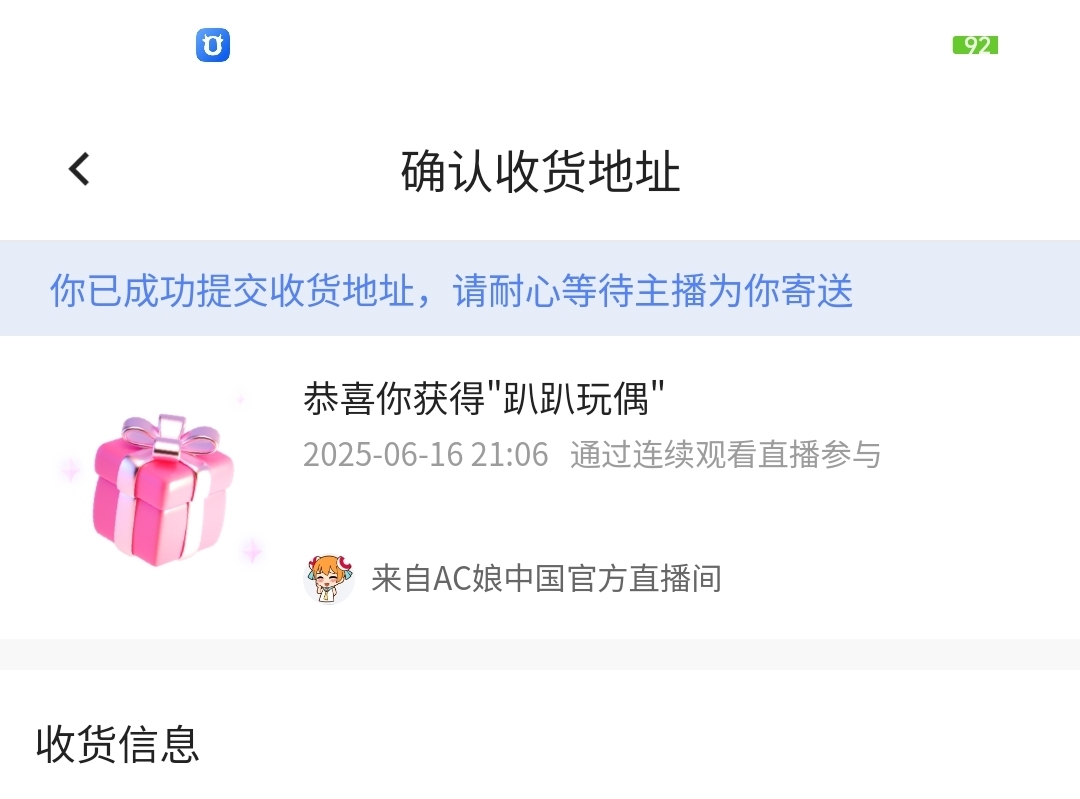Tap the 收货信息 section heading

[118, 745]
